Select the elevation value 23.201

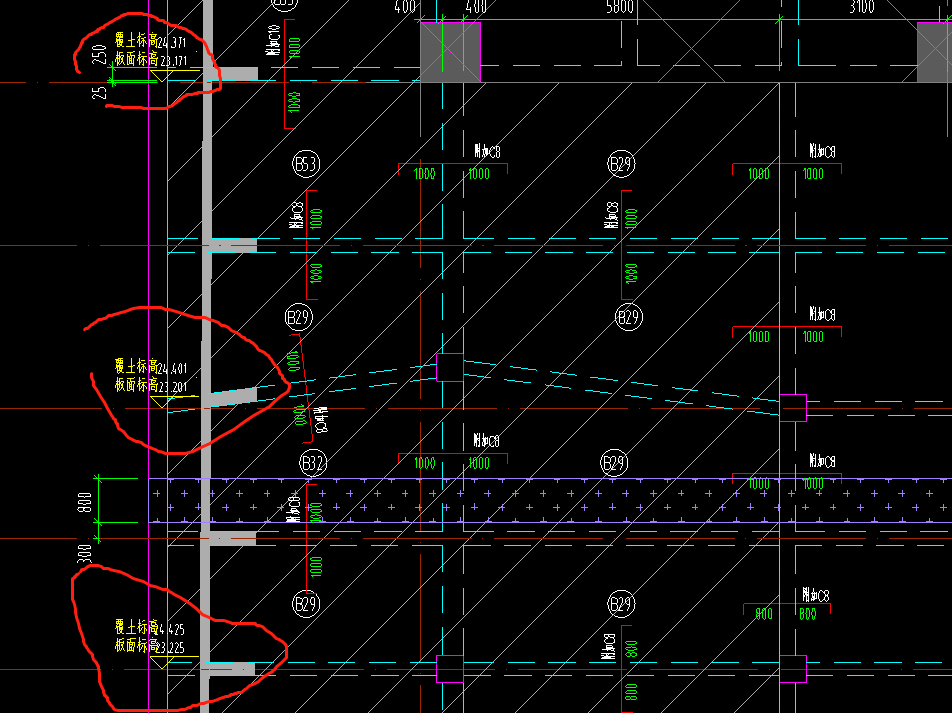[173, 386]
